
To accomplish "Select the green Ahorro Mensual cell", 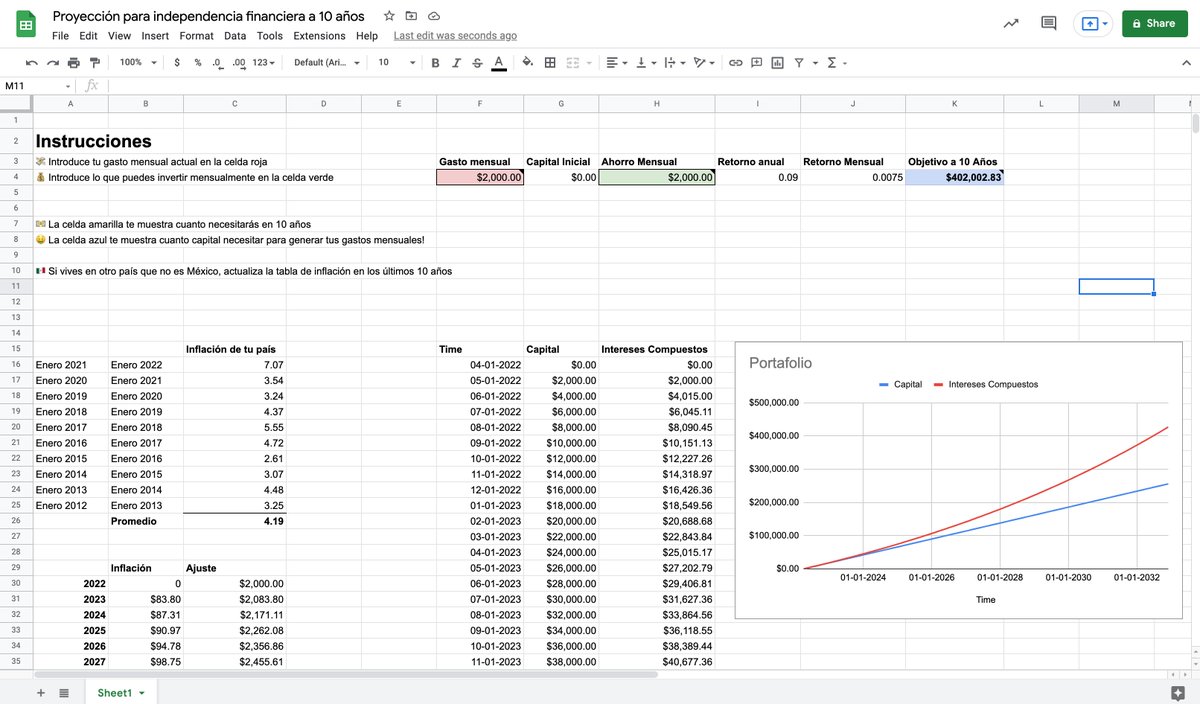I will (x=657, y=177).
